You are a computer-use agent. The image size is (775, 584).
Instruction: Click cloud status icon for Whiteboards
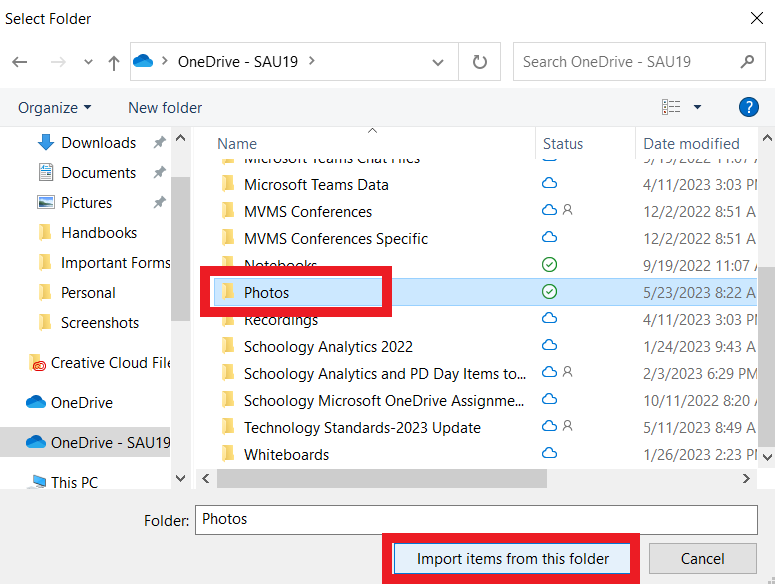click(x=549, y=453)
